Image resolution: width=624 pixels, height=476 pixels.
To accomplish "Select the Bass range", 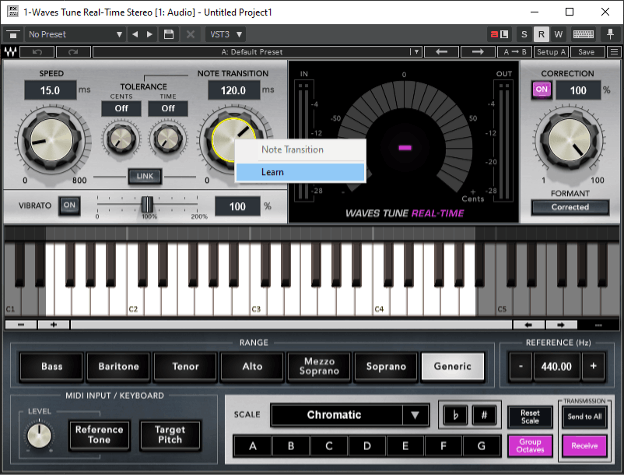I will [x=52, y=367].
